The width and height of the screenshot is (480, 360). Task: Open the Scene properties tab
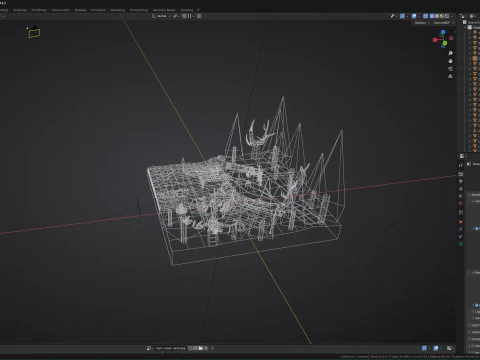point(461,196)
